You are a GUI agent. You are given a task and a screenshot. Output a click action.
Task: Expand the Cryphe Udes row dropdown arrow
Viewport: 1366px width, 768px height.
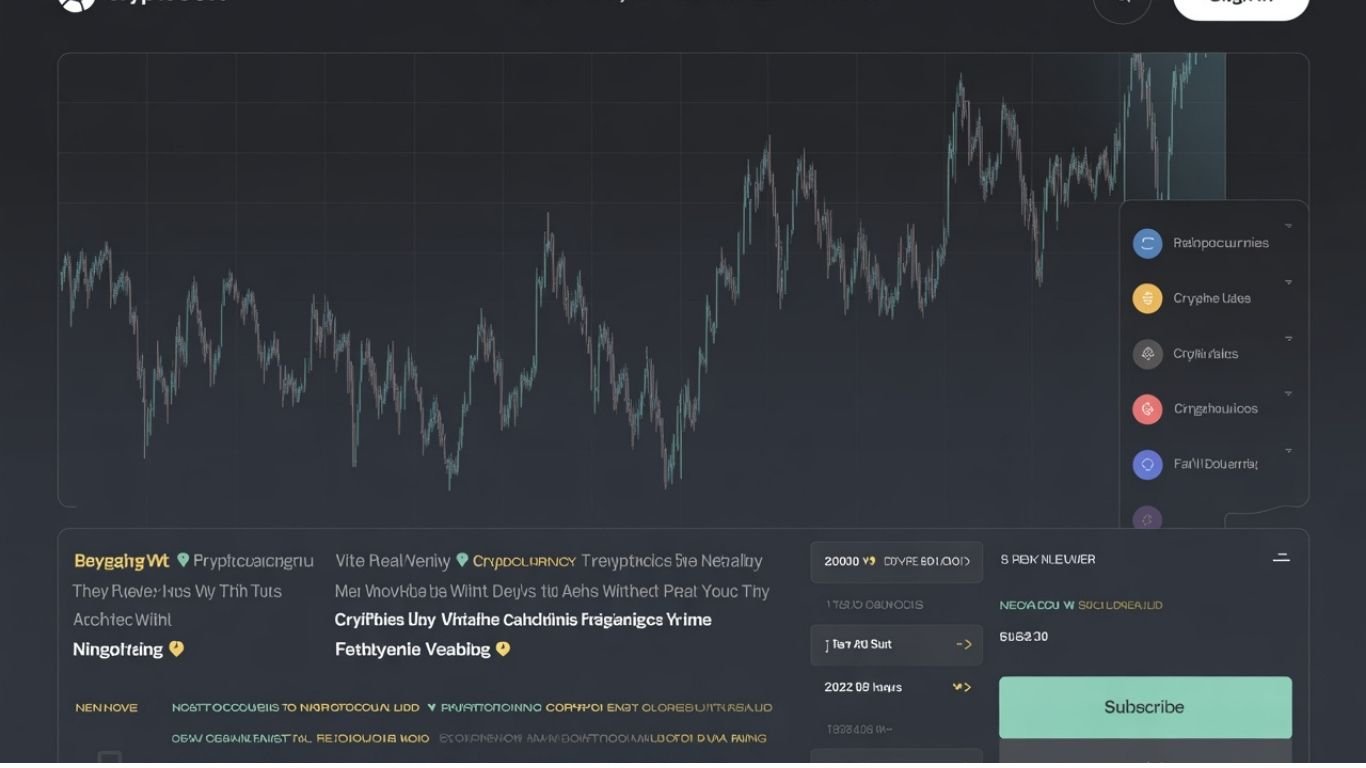click(x=1288, y=283)
